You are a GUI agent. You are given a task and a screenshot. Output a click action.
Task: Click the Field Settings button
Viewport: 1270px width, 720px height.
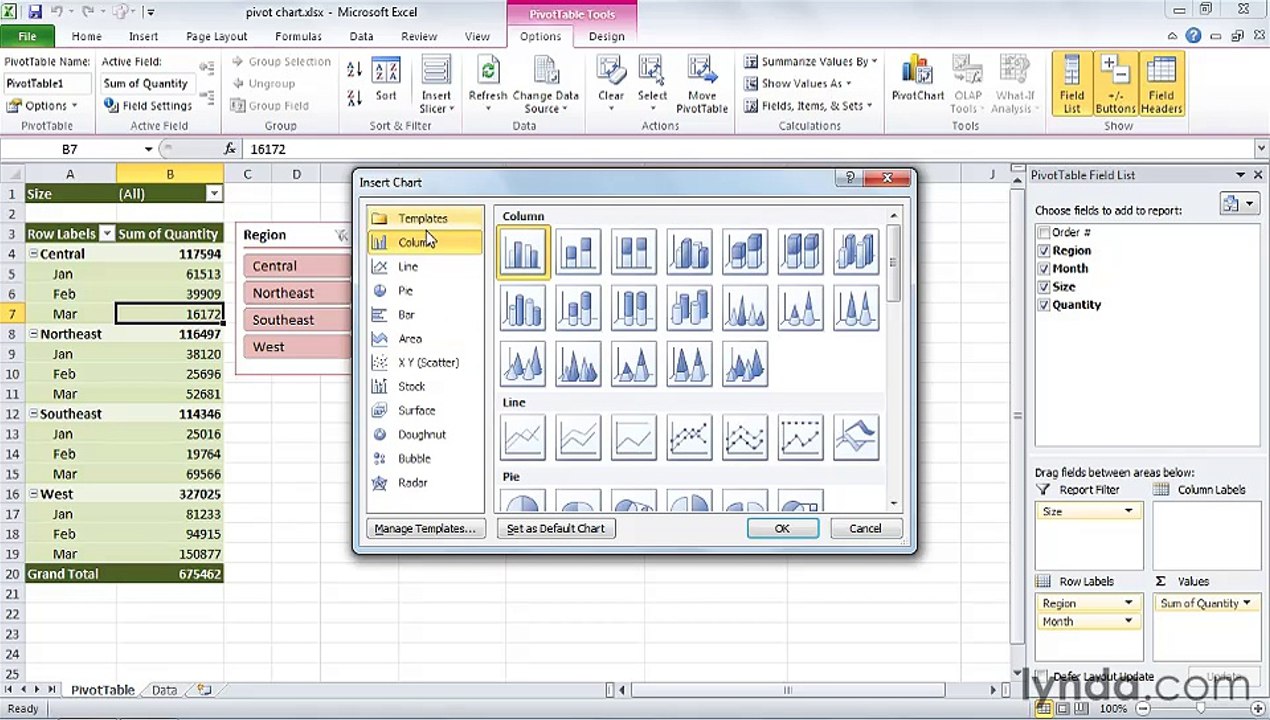click(x=148, y=105)
